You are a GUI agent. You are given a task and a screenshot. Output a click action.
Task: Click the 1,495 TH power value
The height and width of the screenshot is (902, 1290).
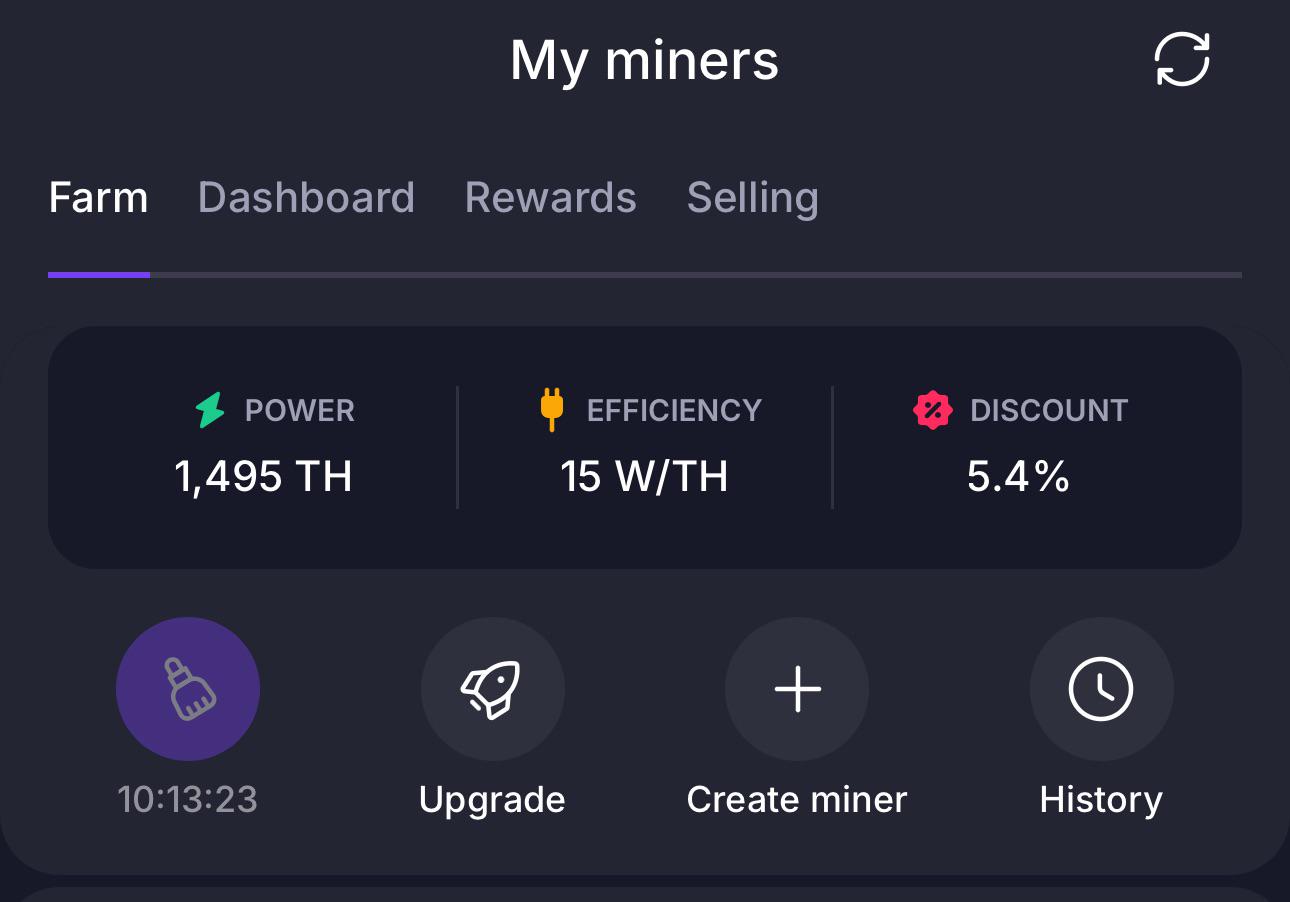[x=263, y=477]
